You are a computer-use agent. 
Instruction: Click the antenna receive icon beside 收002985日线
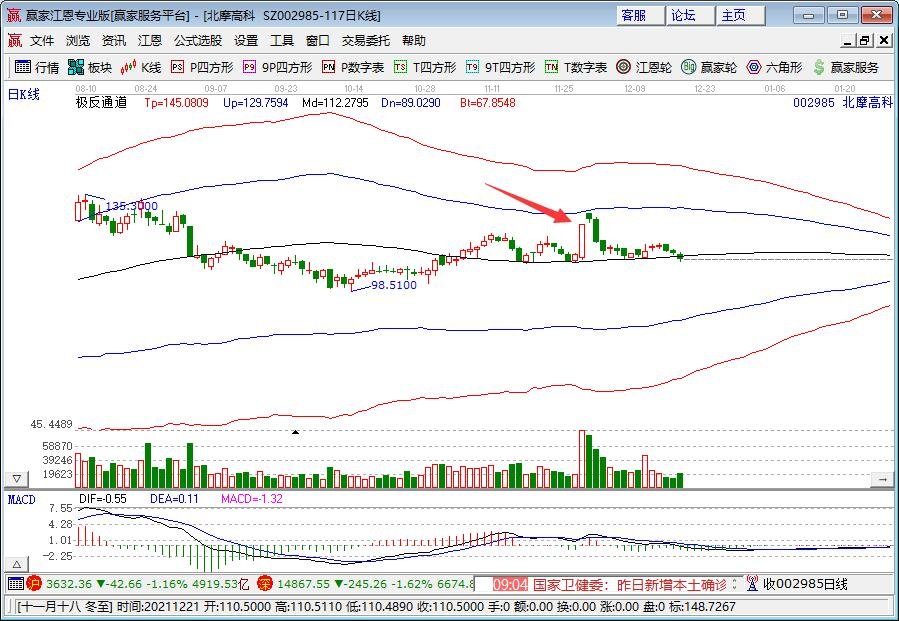(x=752, y=584)
